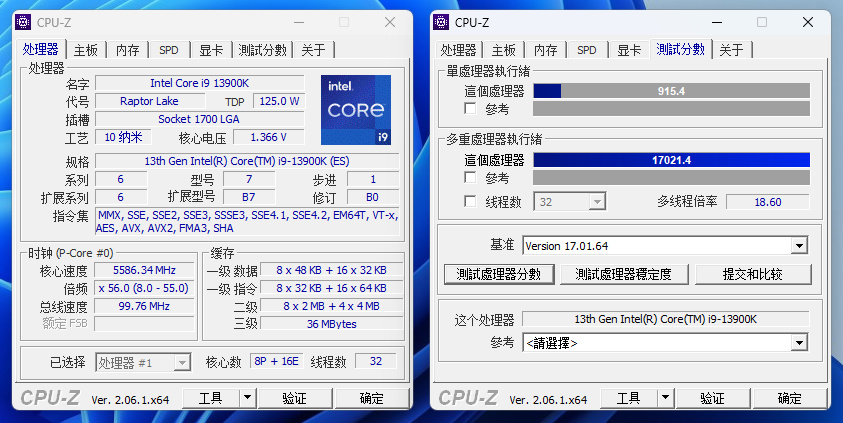Screen dimensions: 843x423
Task: Click 确定 button in left window
Action: tap(372, 398)
